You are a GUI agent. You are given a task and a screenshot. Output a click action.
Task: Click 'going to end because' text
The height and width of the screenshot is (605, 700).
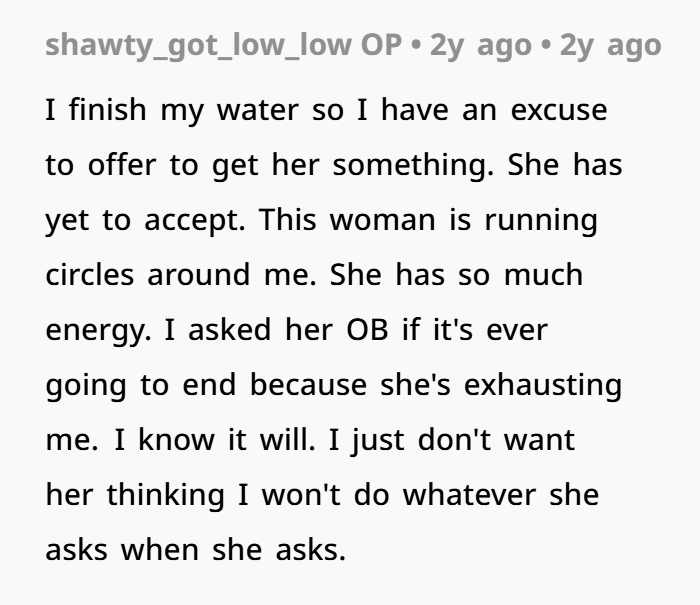(x=206, y=386)
